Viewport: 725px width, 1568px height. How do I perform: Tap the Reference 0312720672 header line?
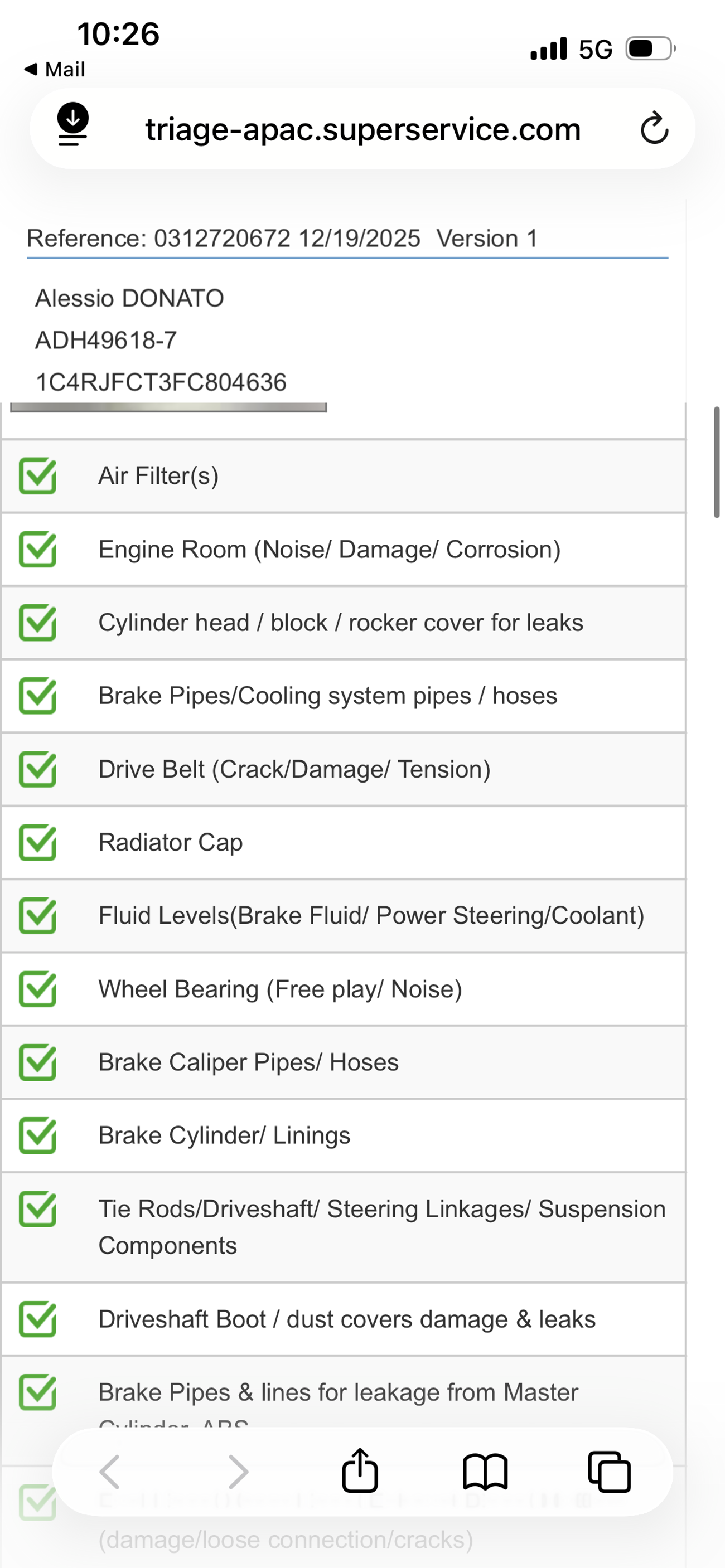click(x=282, y=239)
